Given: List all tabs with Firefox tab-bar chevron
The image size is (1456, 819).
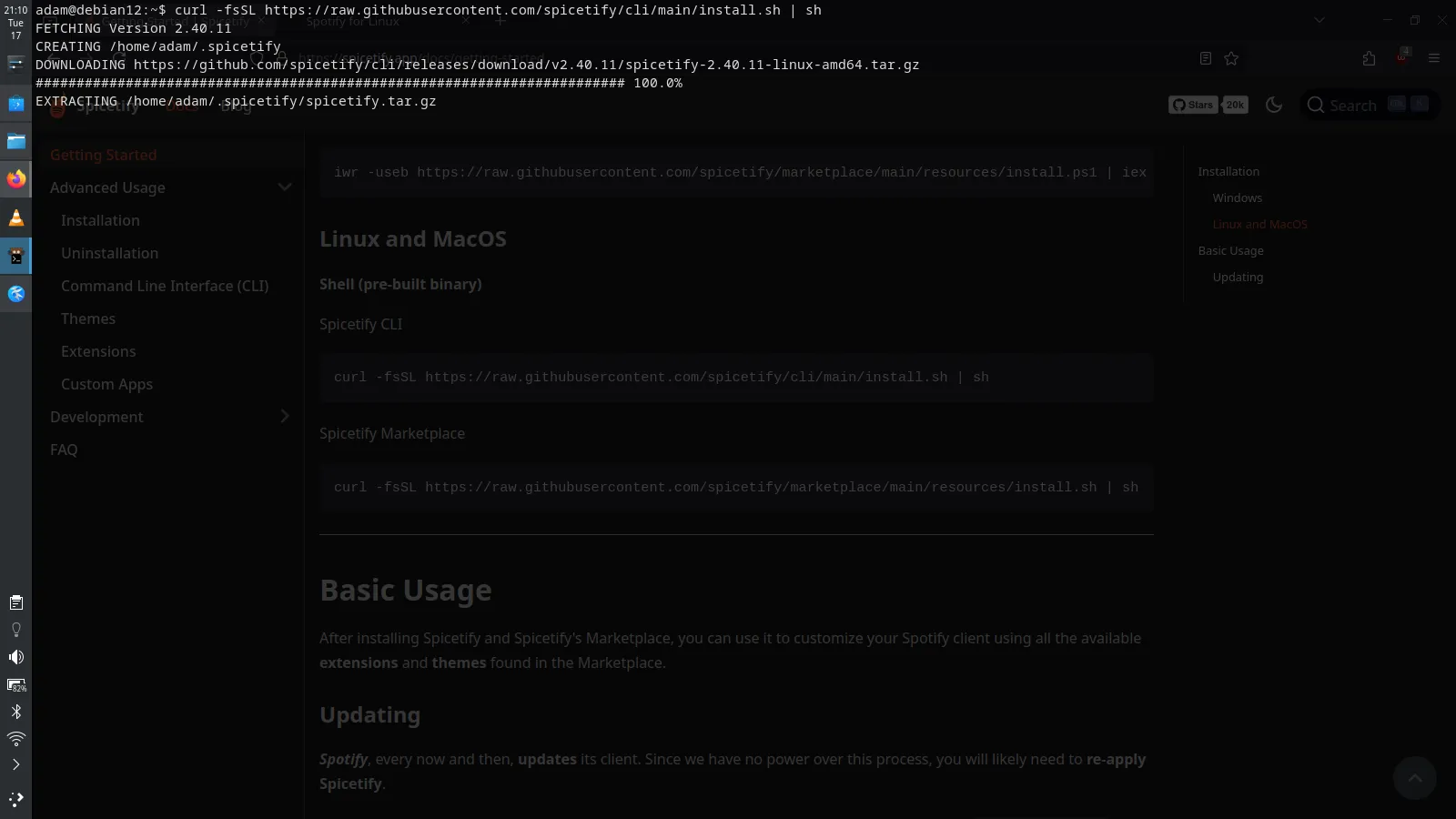Looking at the screenshot, I should tap(1319, 20).
